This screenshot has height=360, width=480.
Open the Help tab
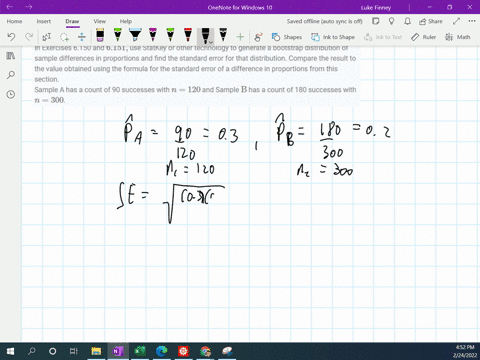point(126,21)
